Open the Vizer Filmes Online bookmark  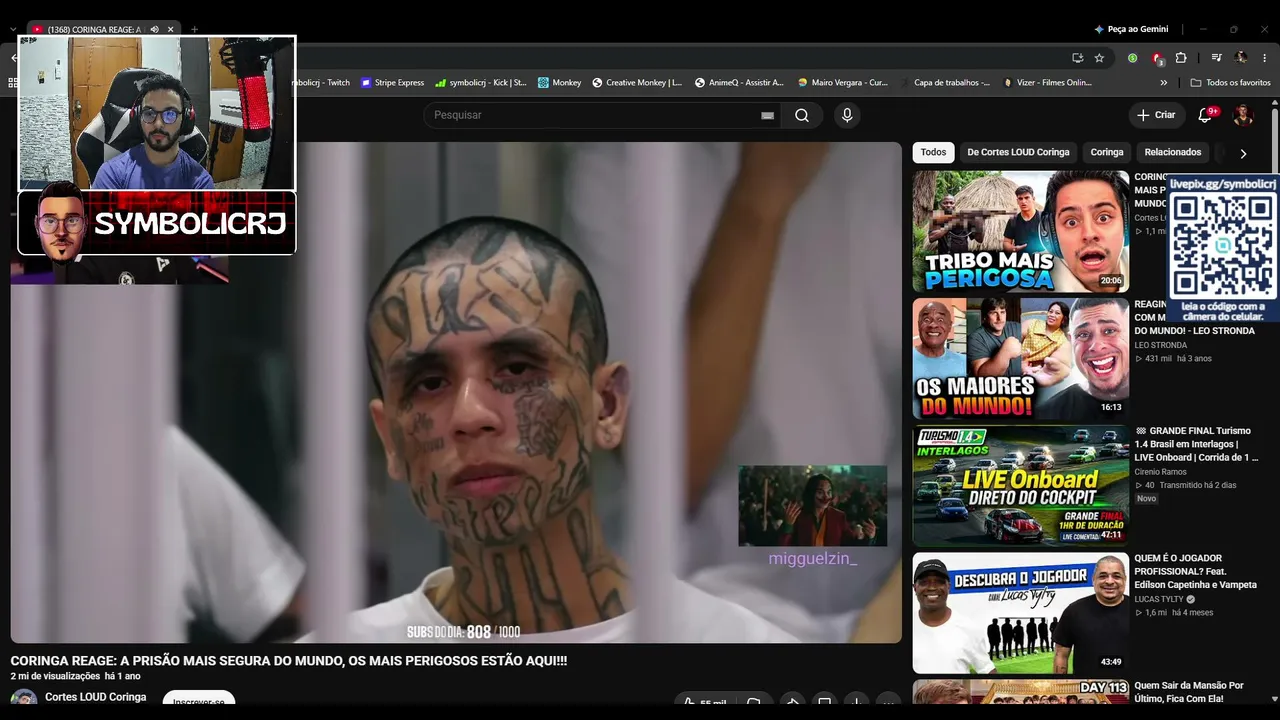tap(1048, 83)
